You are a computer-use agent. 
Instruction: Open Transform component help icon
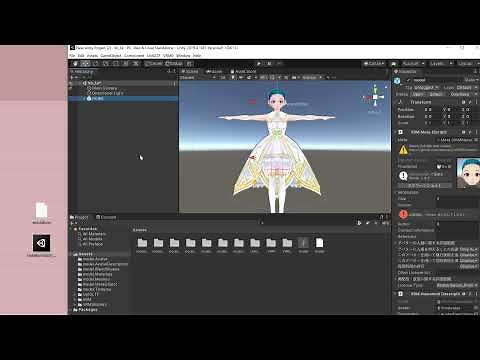click(x=464, y=102)
